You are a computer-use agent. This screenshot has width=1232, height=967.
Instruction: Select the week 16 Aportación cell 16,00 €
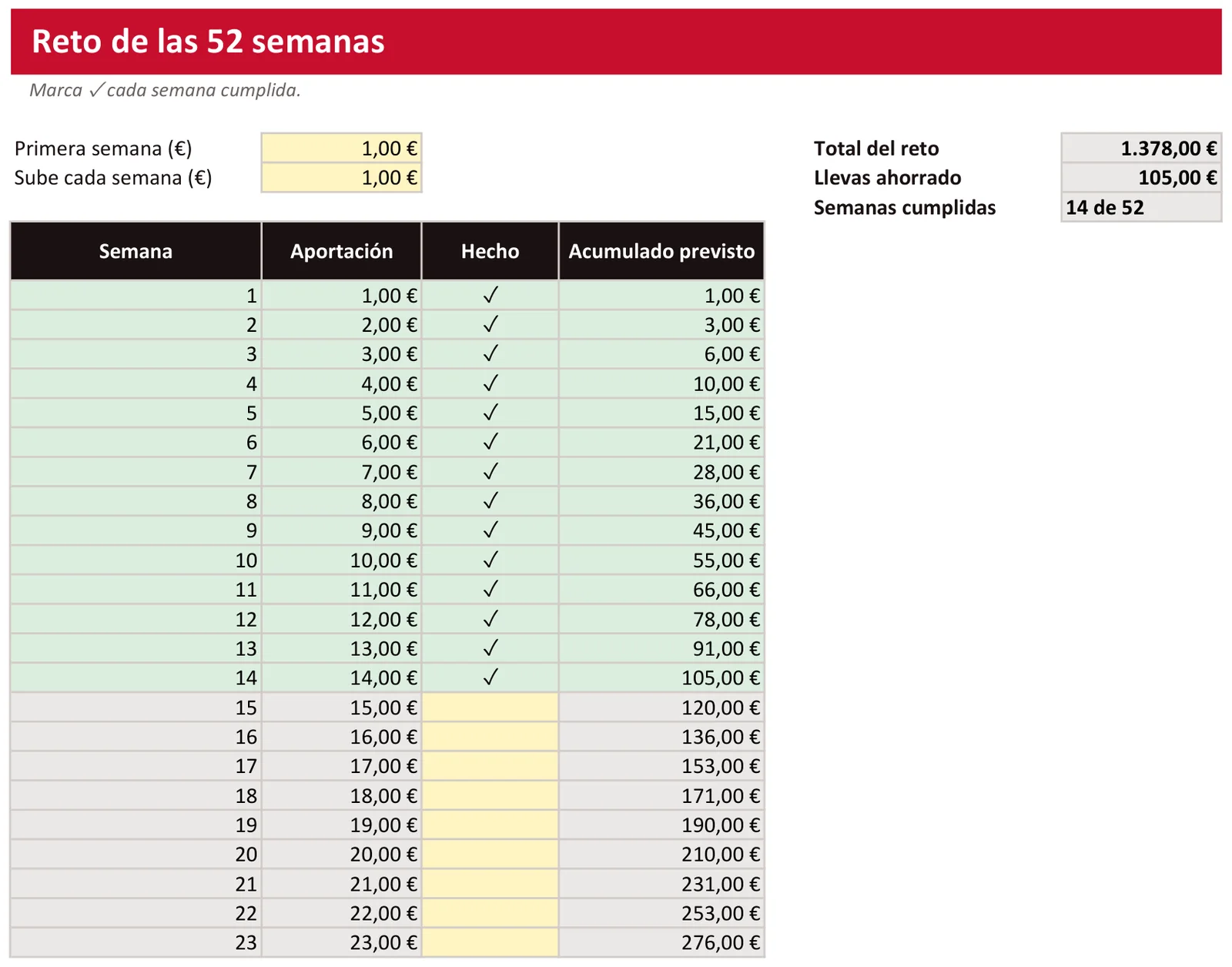pyautogui.click(x=342, y=737)
